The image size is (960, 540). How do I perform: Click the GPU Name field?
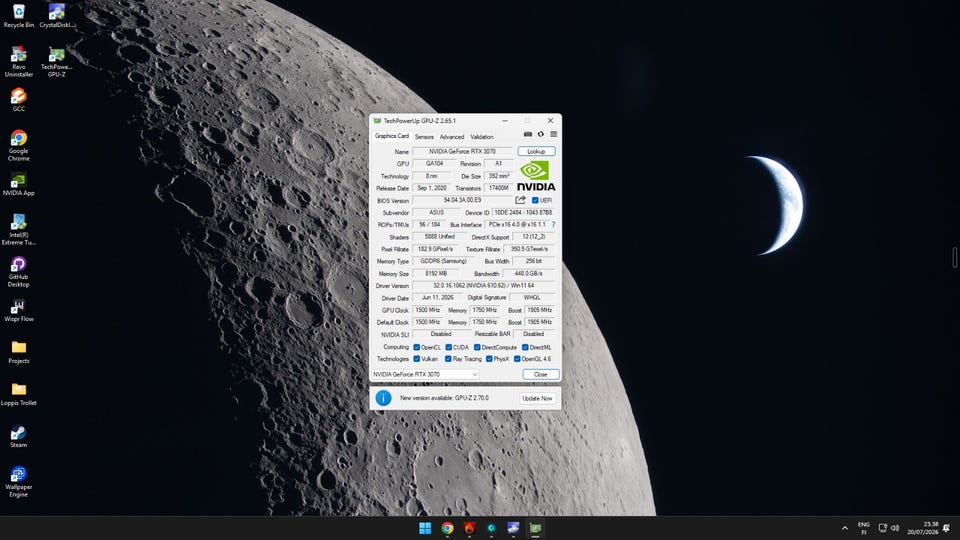coord(462,151)
